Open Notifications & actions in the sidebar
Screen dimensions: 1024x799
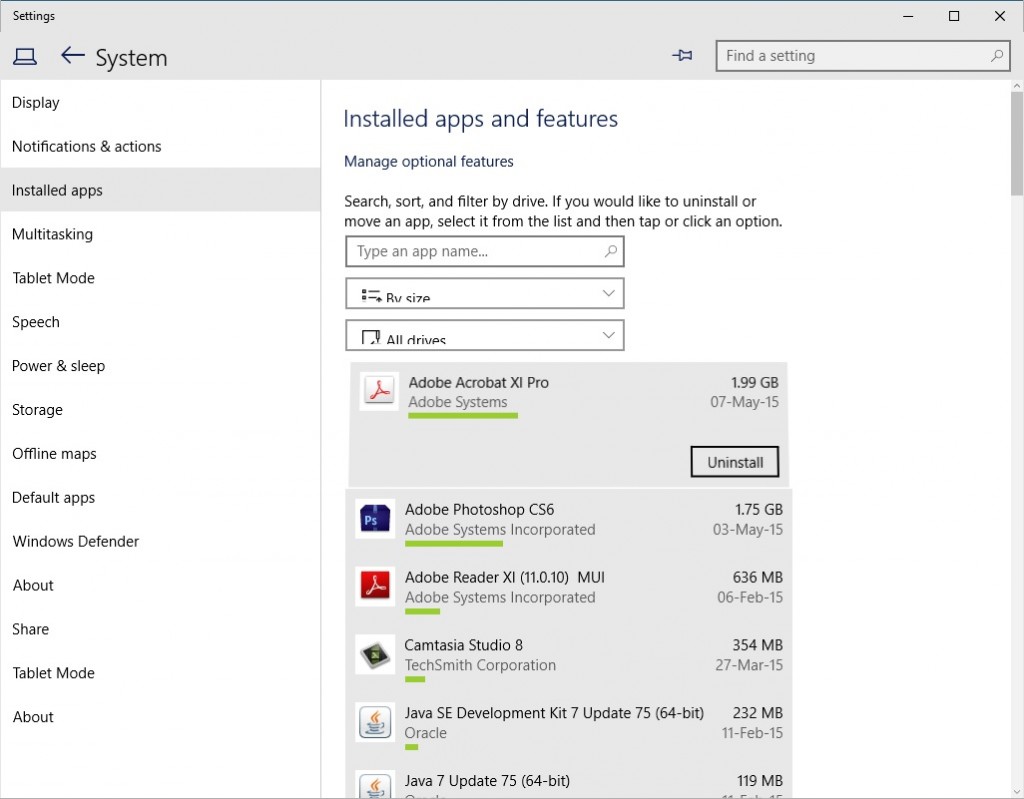pyautogui.click(x=161, y=146)
